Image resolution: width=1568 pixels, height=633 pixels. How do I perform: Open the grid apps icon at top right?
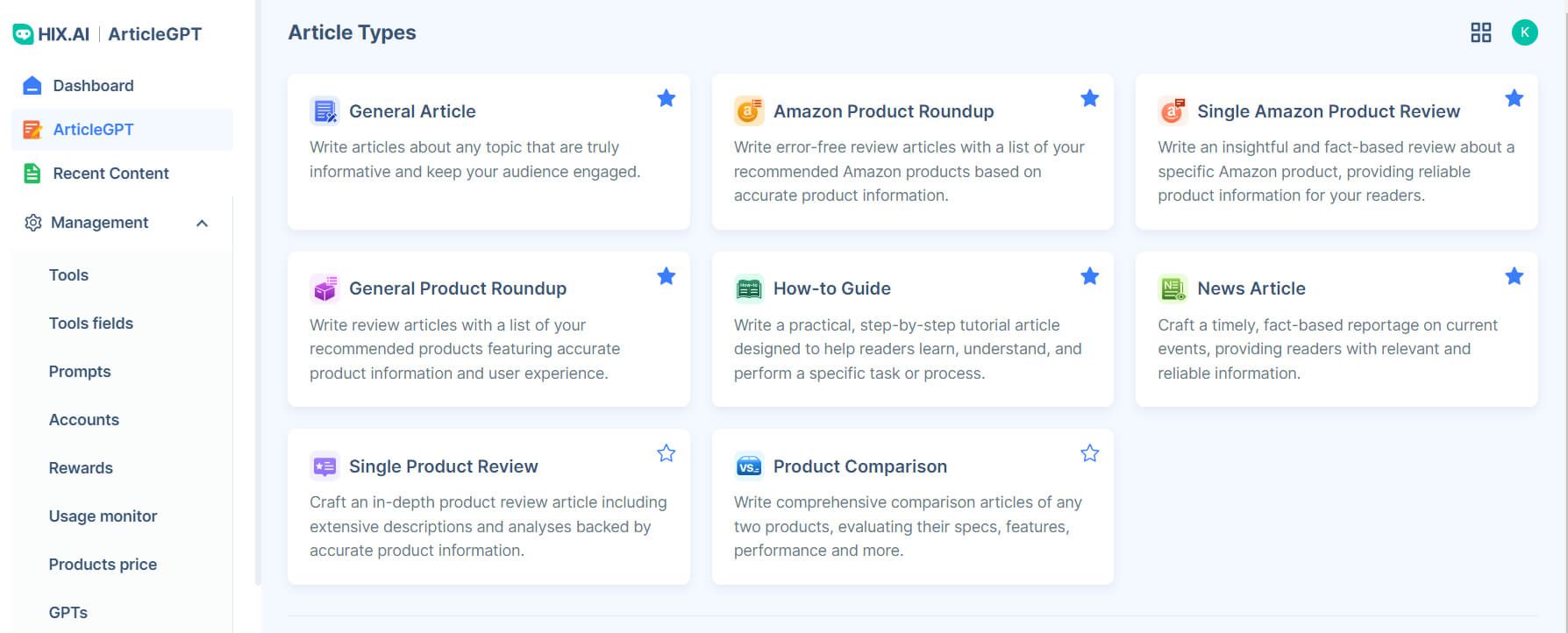pyautogui.click(x=1480, y=32)
